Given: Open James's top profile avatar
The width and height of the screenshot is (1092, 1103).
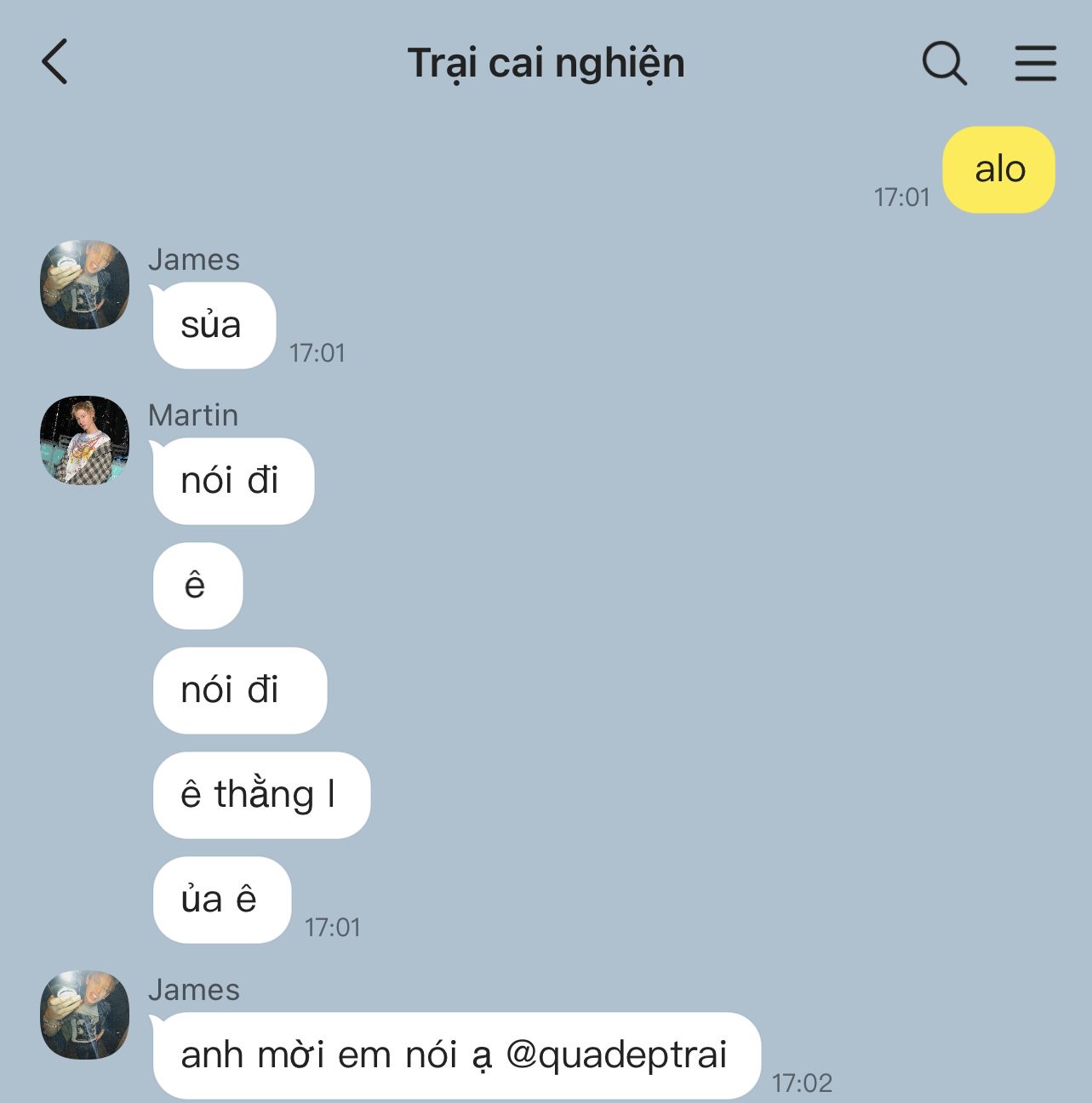Looking at the screenshot, I should (x=85, y=284).
